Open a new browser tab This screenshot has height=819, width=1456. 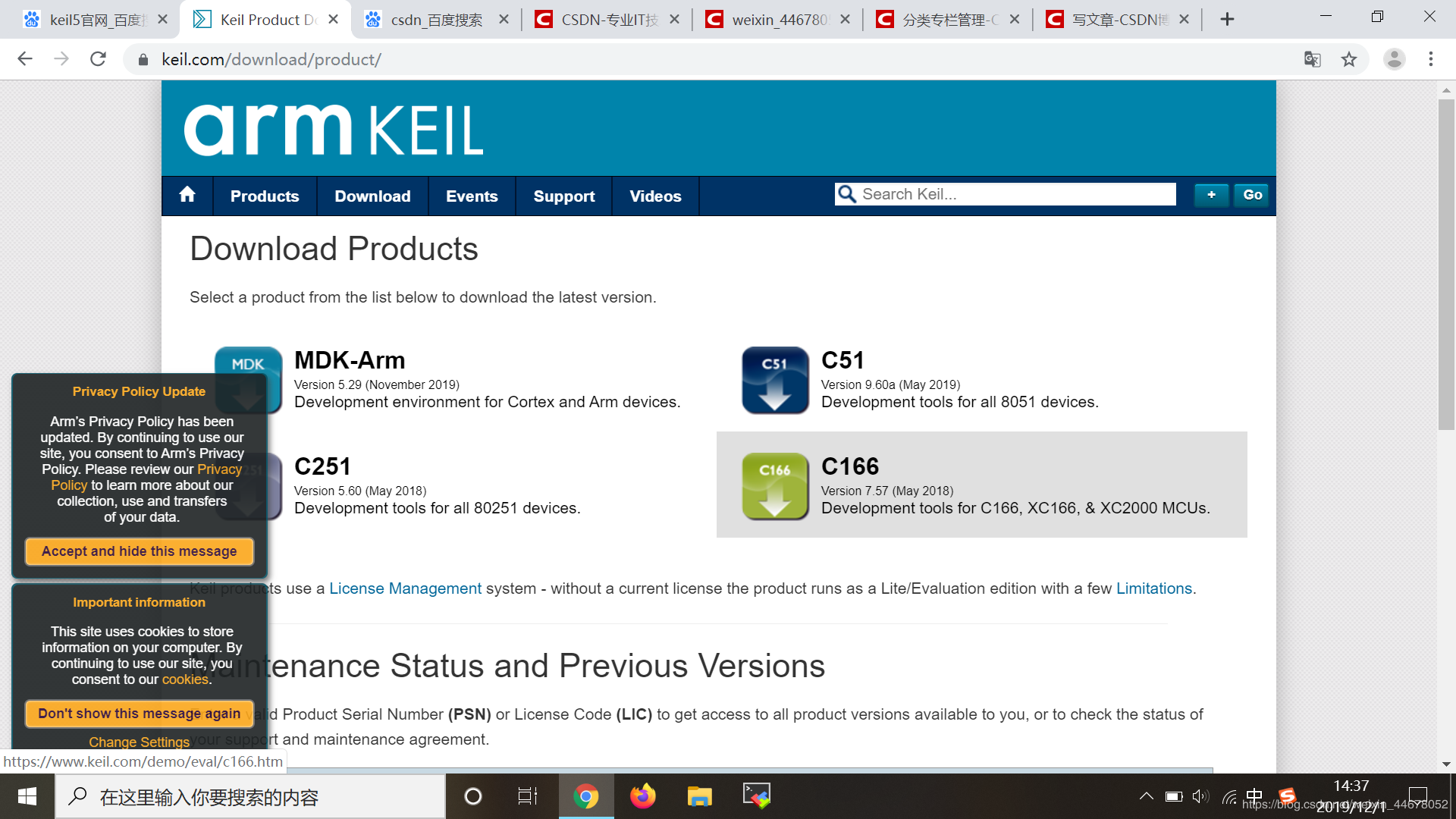pos(1228,20)
